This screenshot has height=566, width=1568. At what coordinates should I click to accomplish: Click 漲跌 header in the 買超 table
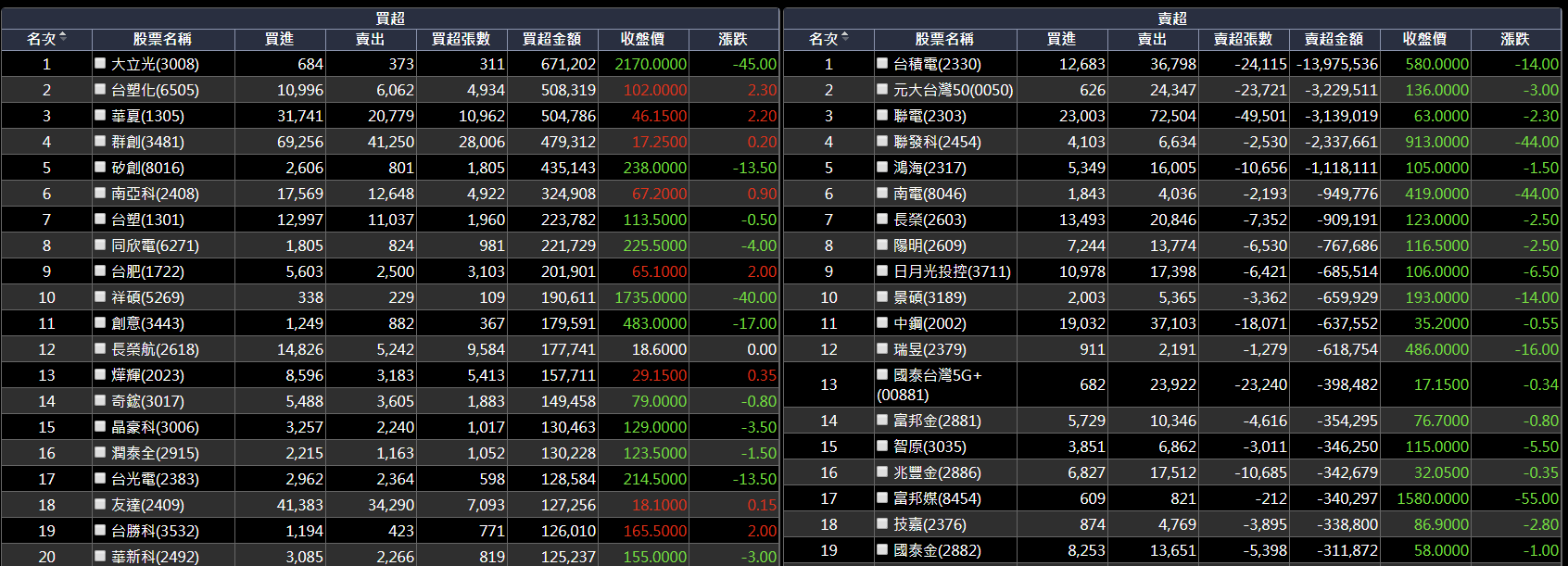click(x=734, y=39)
